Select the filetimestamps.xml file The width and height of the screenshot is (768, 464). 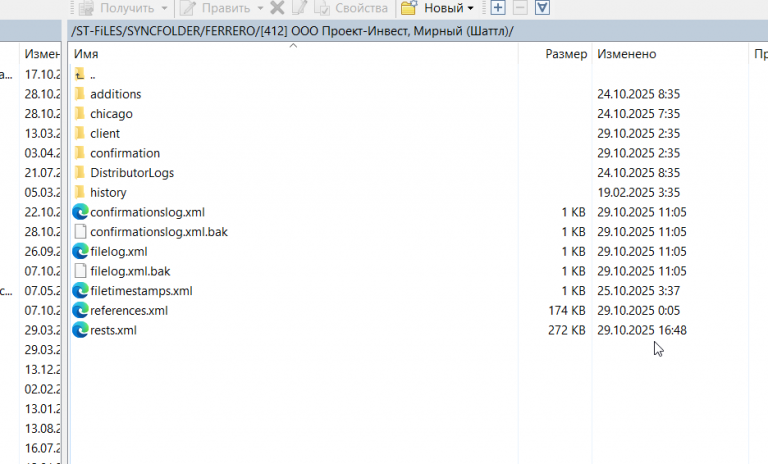133,291
